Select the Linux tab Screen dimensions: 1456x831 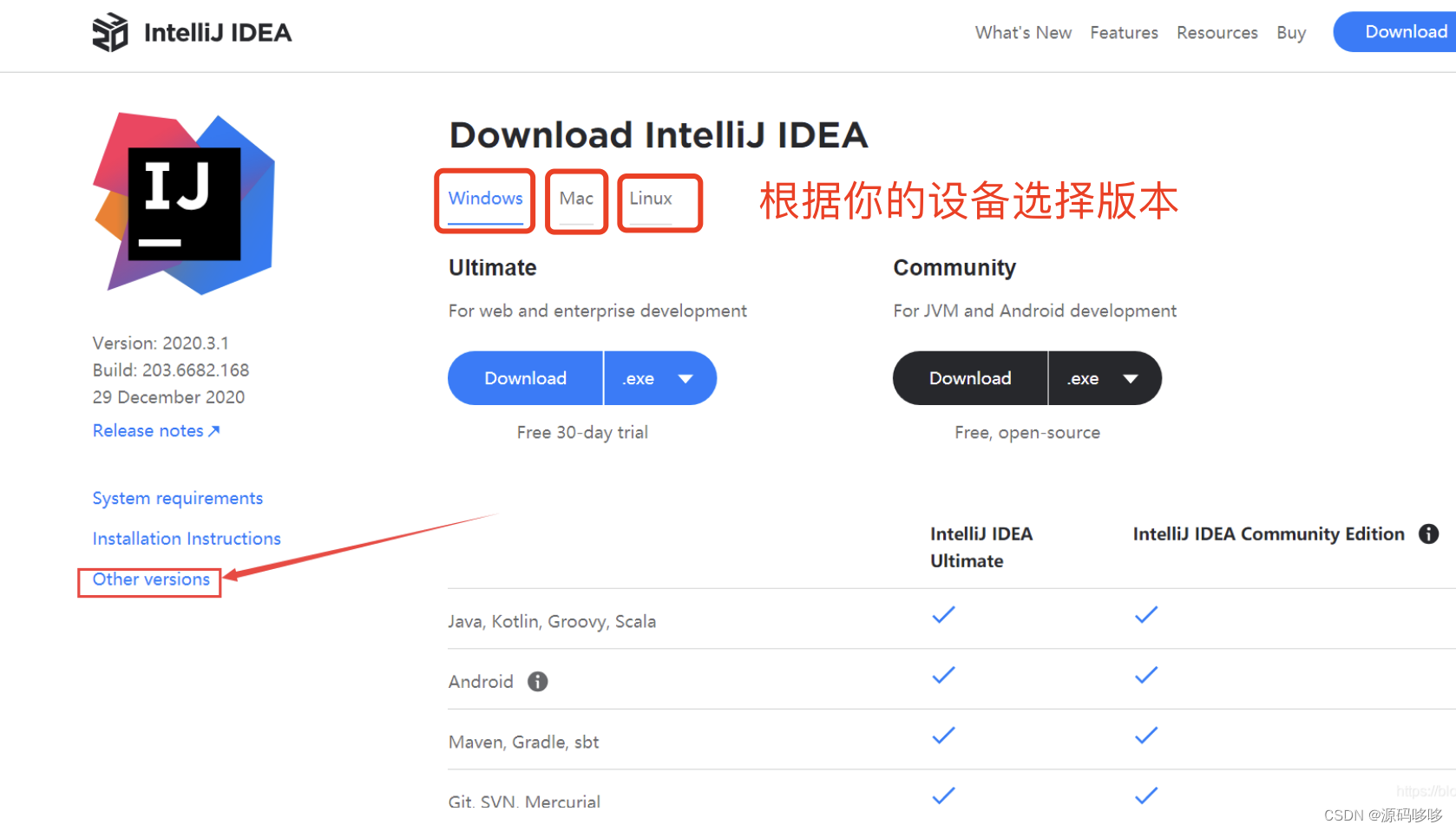pyautogui.click(x=651, y=199)
